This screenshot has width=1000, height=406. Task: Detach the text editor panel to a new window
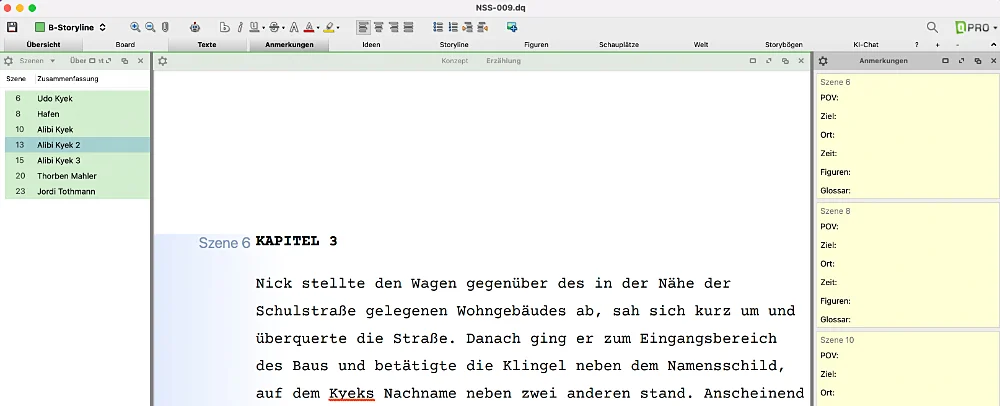[785, 61]
